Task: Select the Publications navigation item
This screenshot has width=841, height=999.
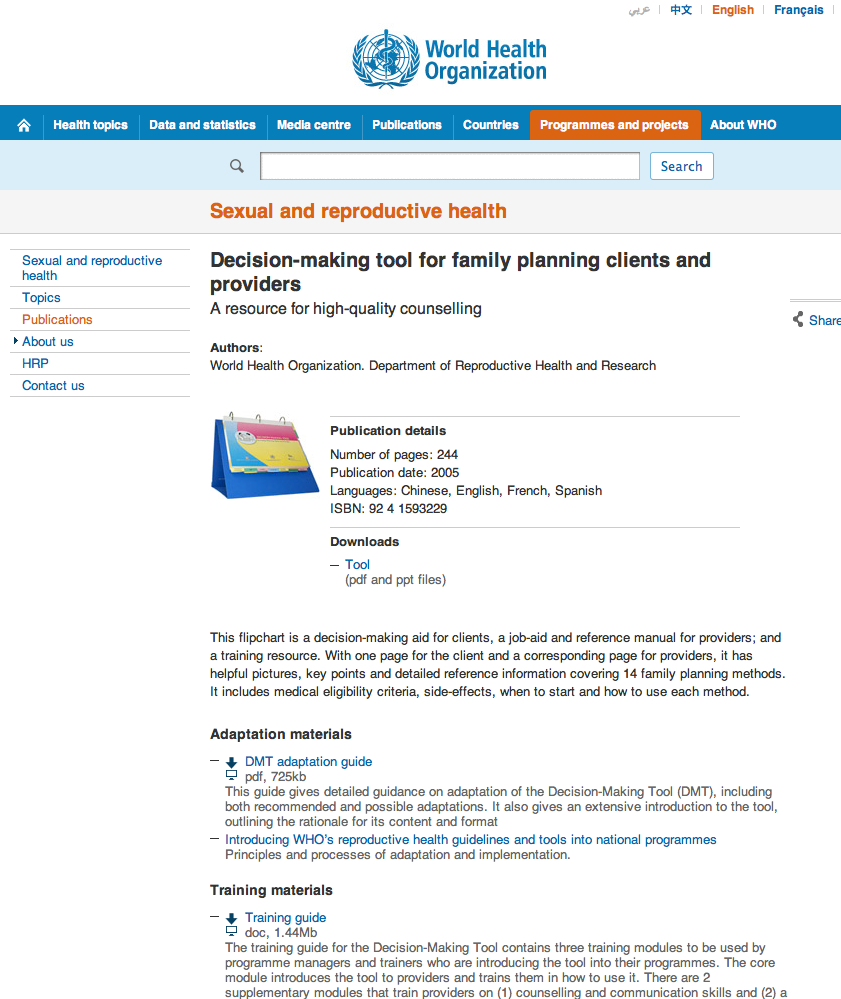Action: [406, 125]
